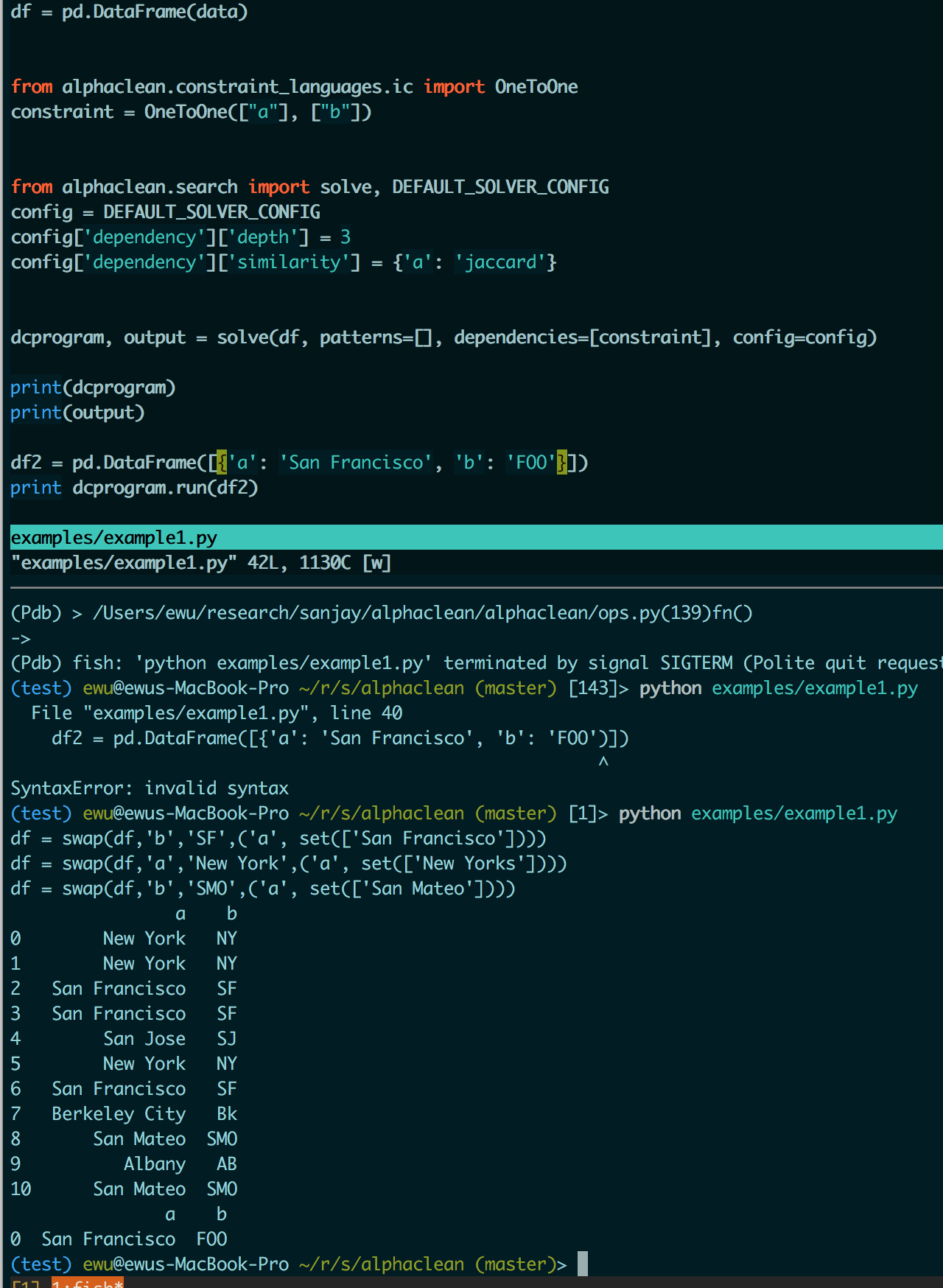Screen dimensions: 943x1288
Task: Click the terminal cursor at the last prompt
Action: (x=583, y=1264)
